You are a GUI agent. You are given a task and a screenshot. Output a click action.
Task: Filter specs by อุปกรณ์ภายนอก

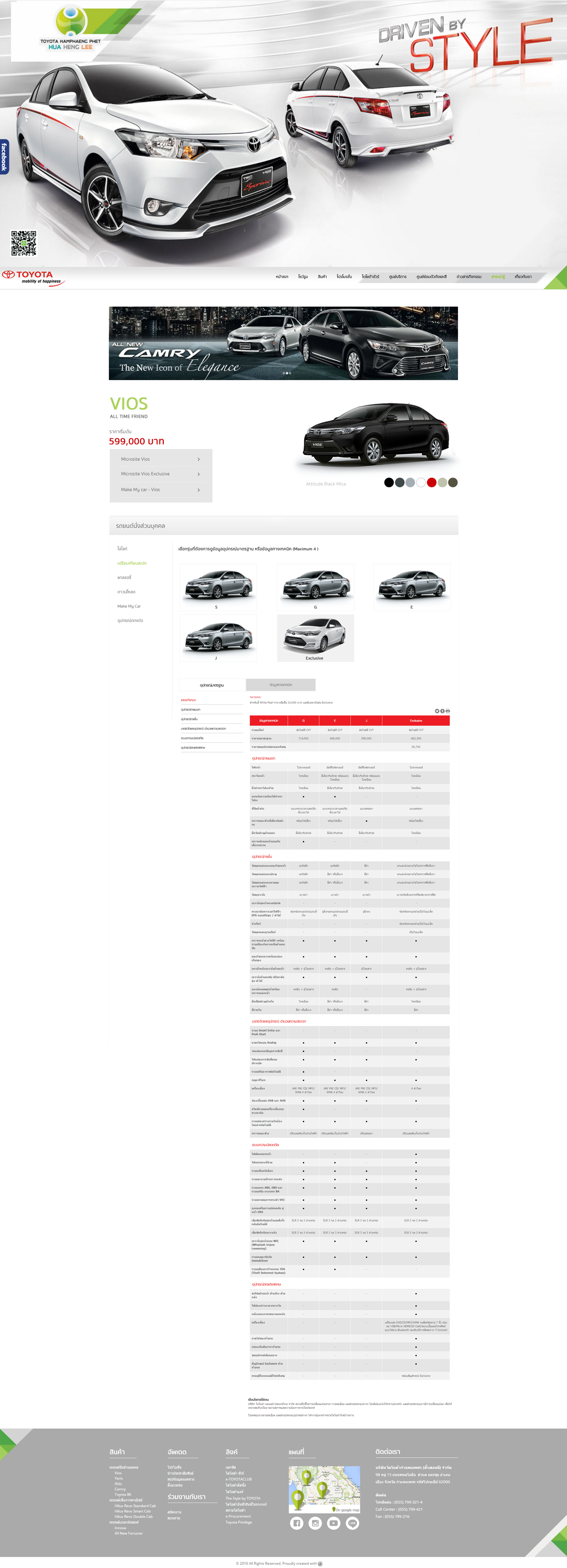pos(190,710)
